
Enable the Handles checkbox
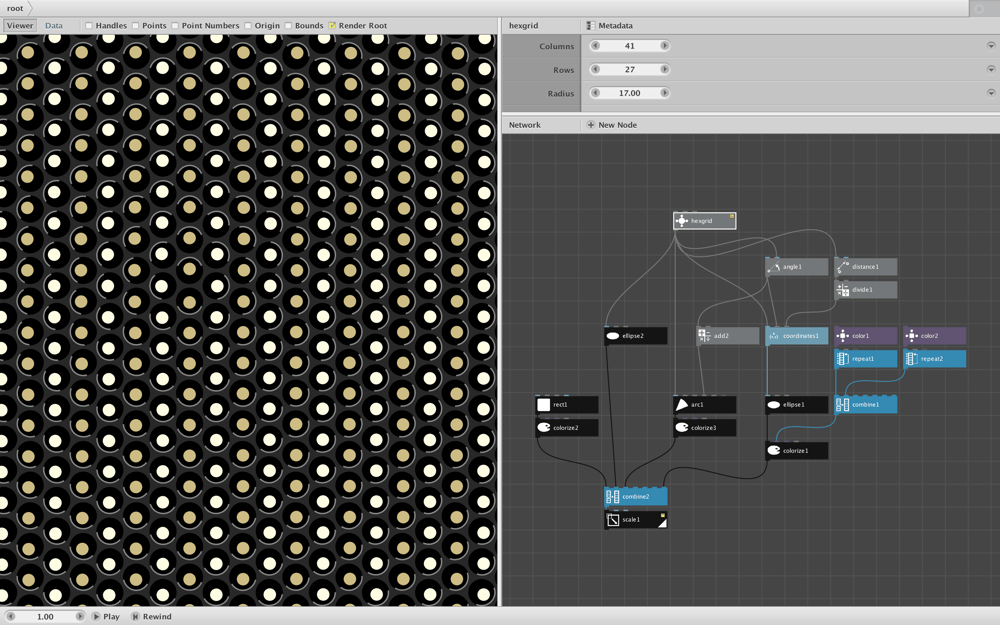point(89,26)
